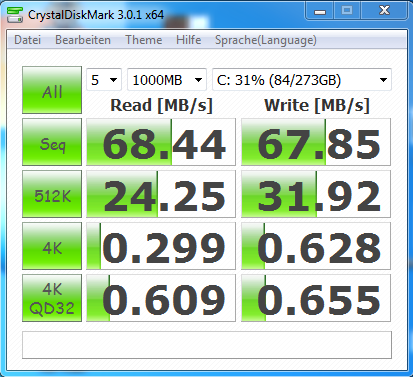This screenshot has height=377, width=413.
Task: Close the CrystalDiskMark window
Action: [384, 11]
